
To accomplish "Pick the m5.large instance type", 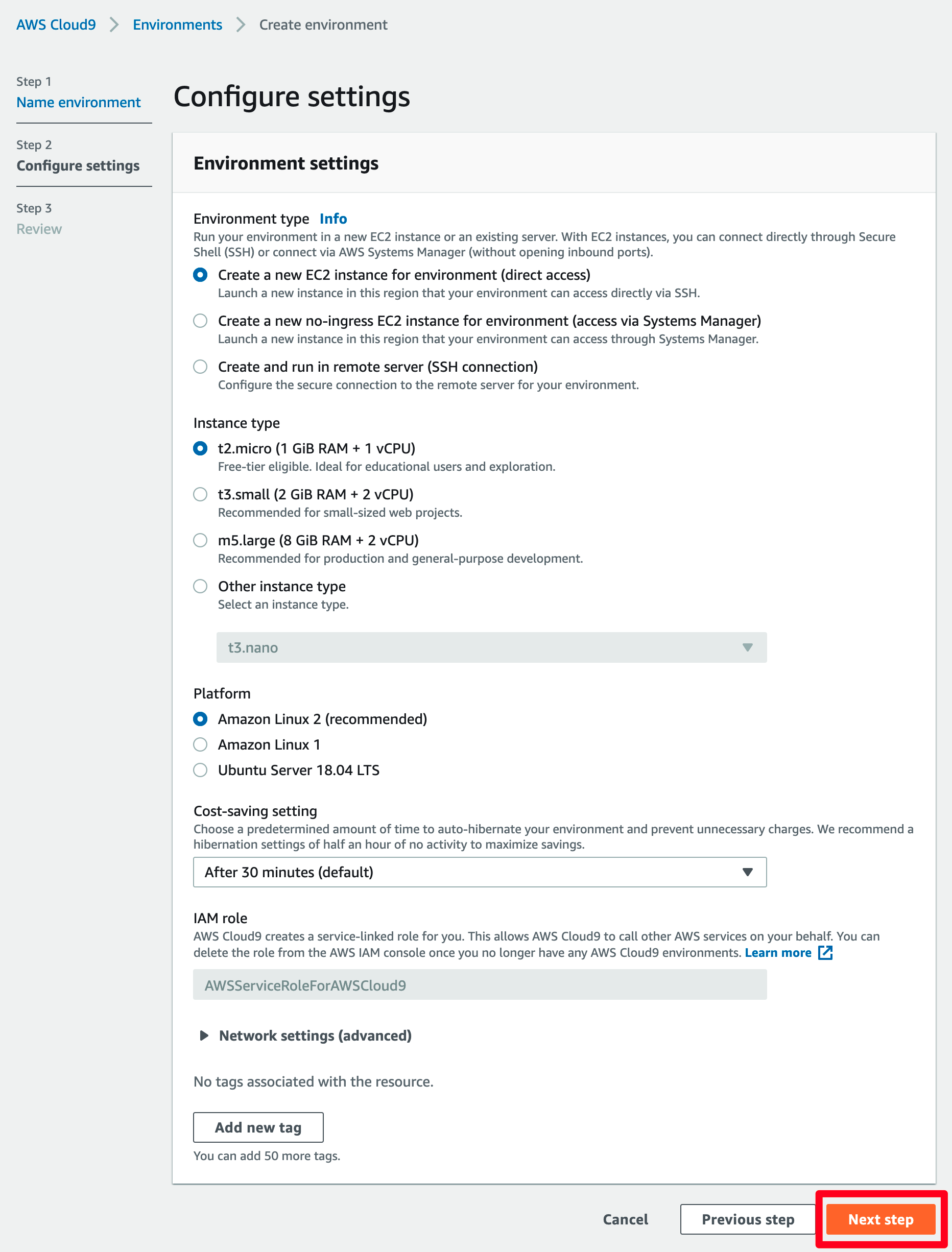I will click(200, 540).
